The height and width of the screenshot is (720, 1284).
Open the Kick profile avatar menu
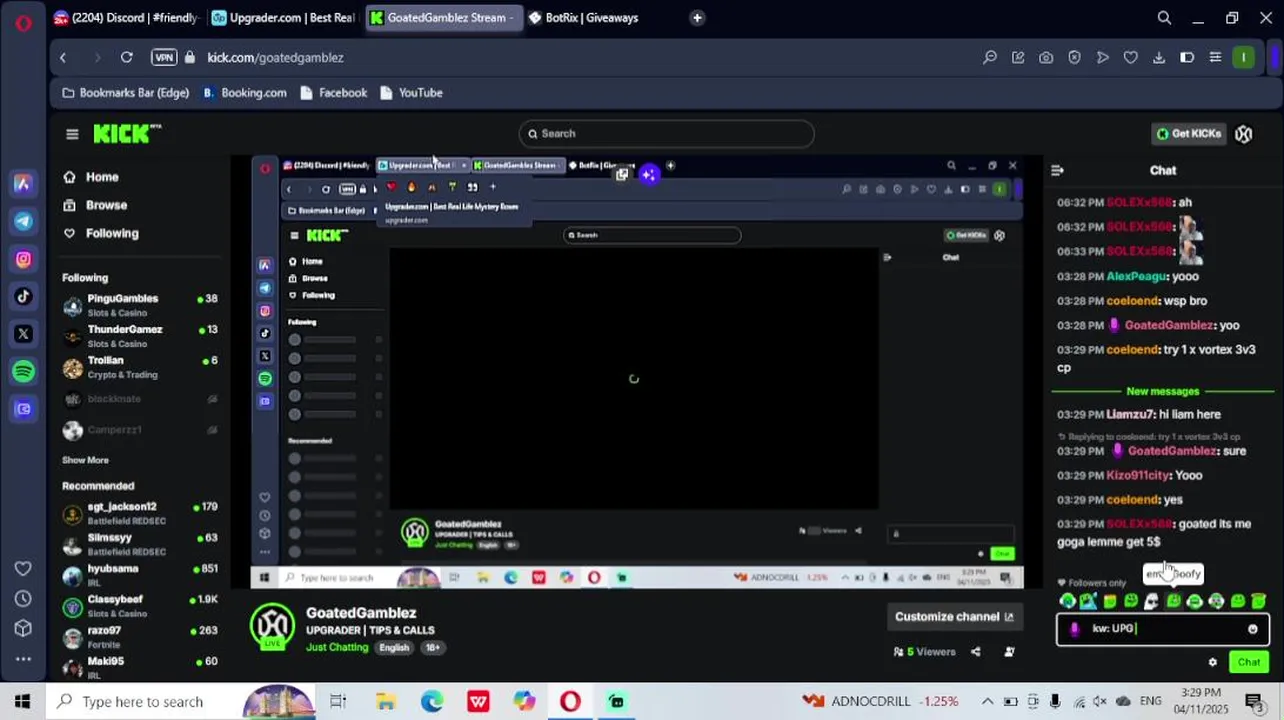(x=1244, y=134)
